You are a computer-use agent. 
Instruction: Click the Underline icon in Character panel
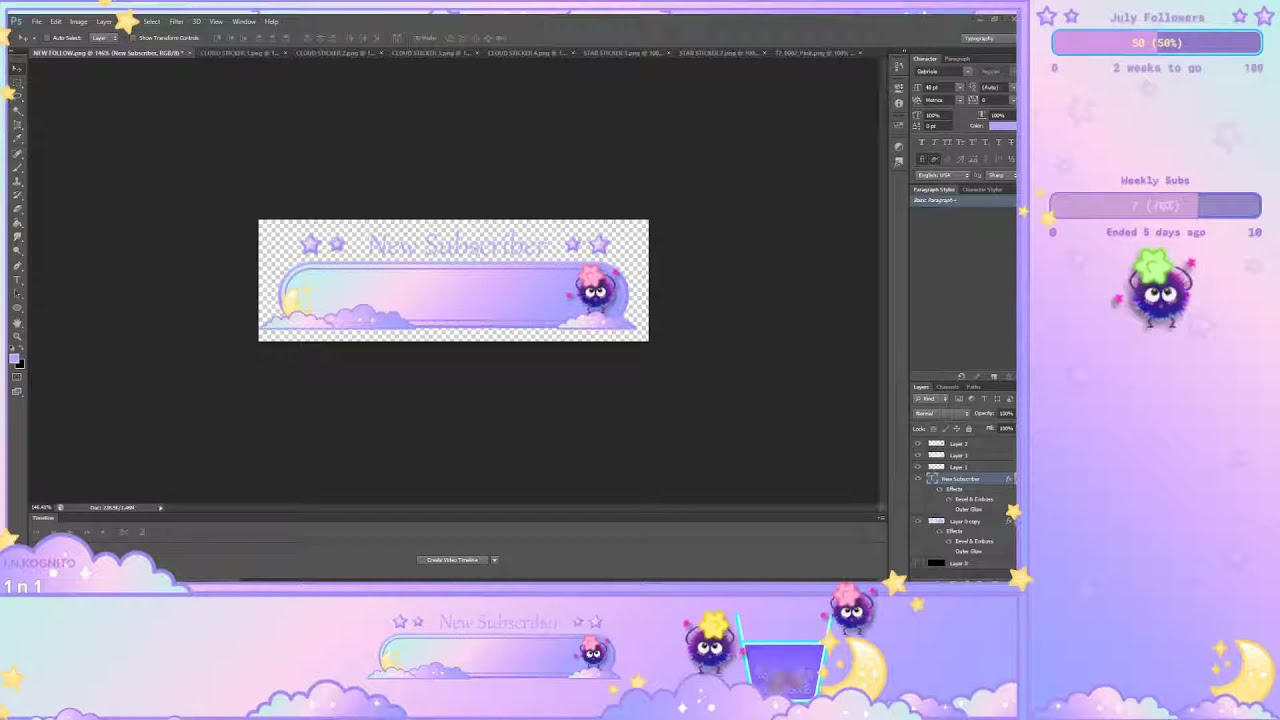pos(998,142)
